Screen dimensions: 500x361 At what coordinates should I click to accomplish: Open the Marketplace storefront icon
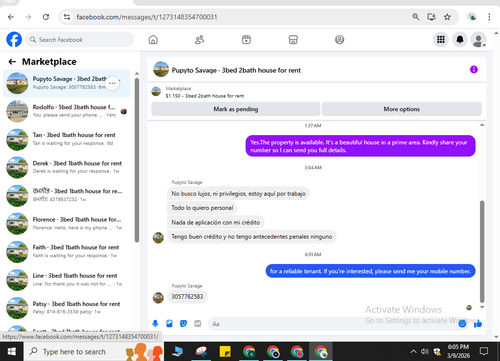pyautogui.click(x=293, y=40)
